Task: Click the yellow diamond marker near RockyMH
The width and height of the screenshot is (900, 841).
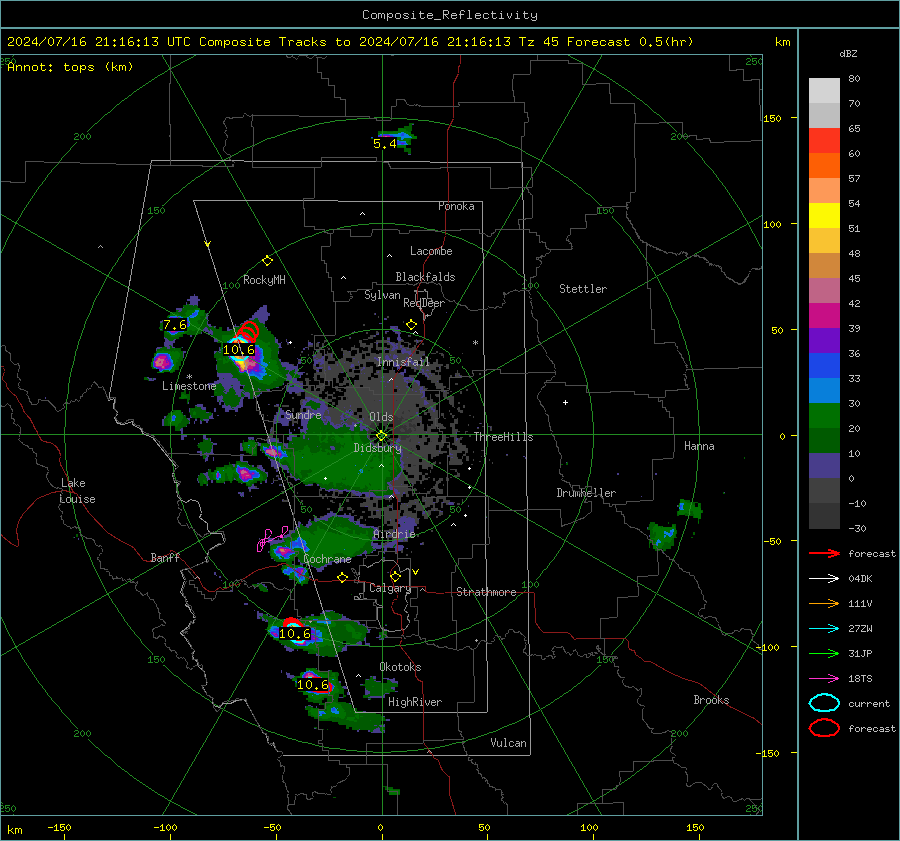Action: tap(267, 261)
